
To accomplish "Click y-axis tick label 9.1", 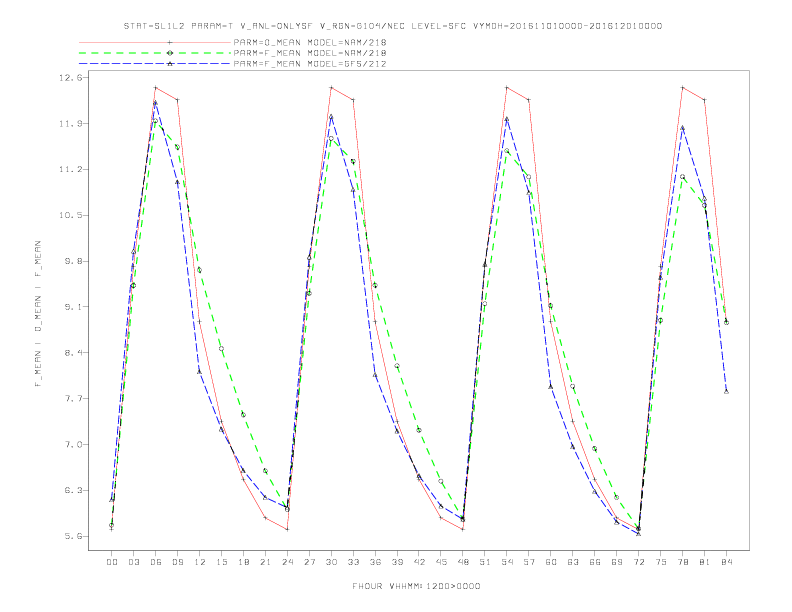I will point(73,307).
